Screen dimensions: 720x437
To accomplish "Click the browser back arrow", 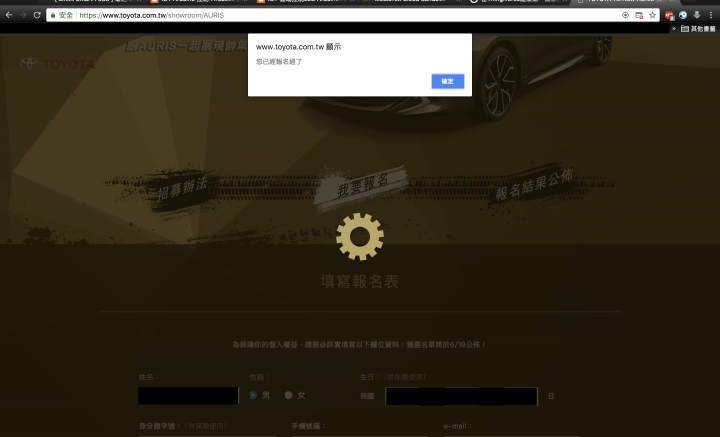I will [9, 15].
